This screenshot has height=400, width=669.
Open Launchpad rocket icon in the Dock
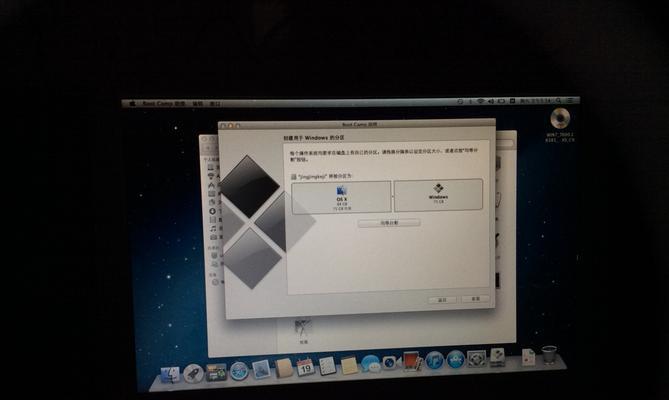[x=193, y=373]
